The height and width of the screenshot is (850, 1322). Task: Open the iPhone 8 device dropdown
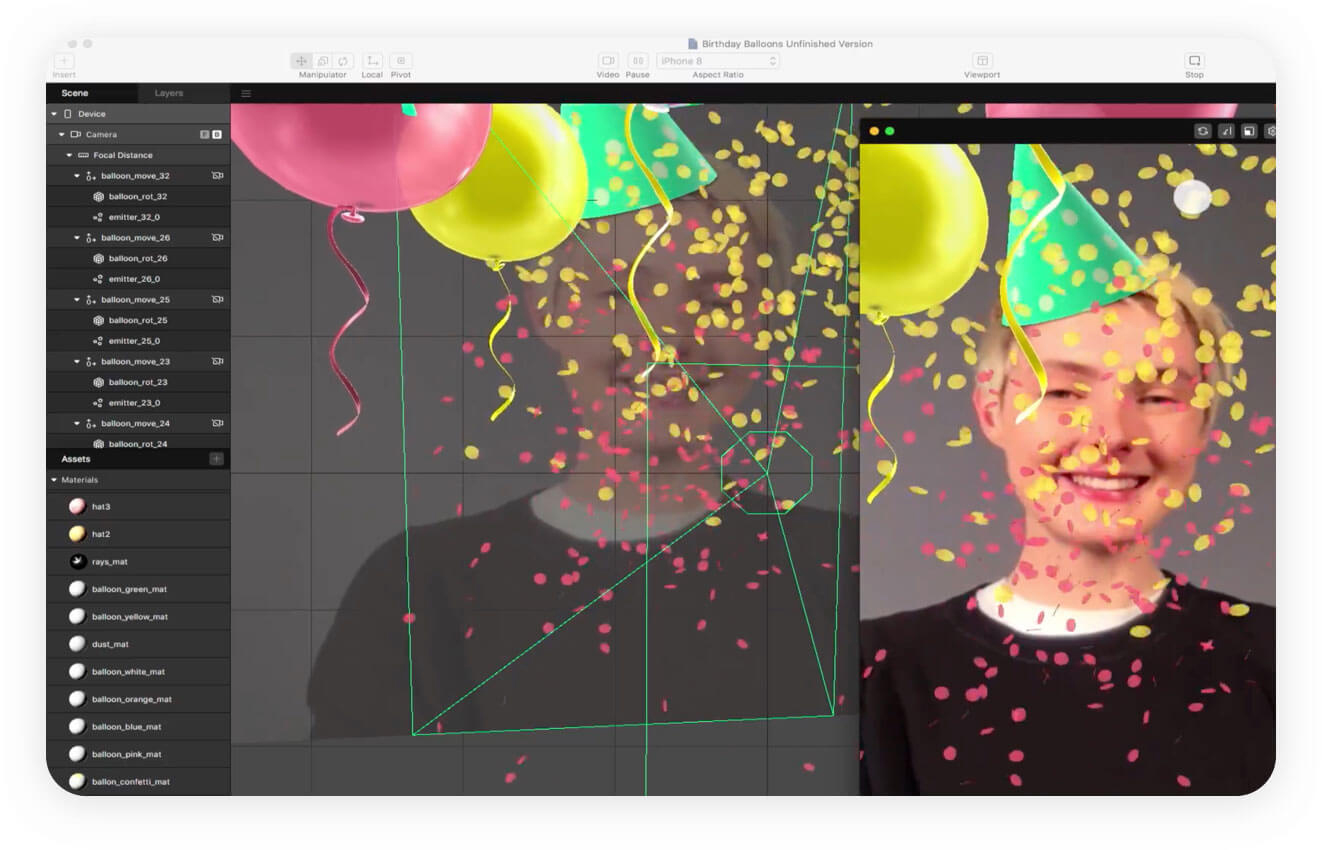pyautogui.click(x=716, y=60)
